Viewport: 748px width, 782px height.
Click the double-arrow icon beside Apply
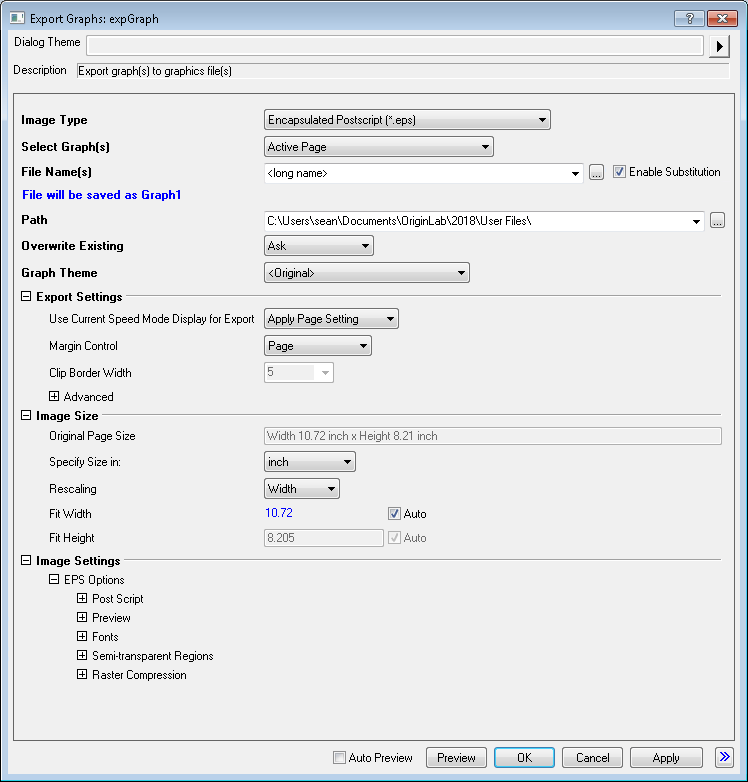(x=725, y=757)
